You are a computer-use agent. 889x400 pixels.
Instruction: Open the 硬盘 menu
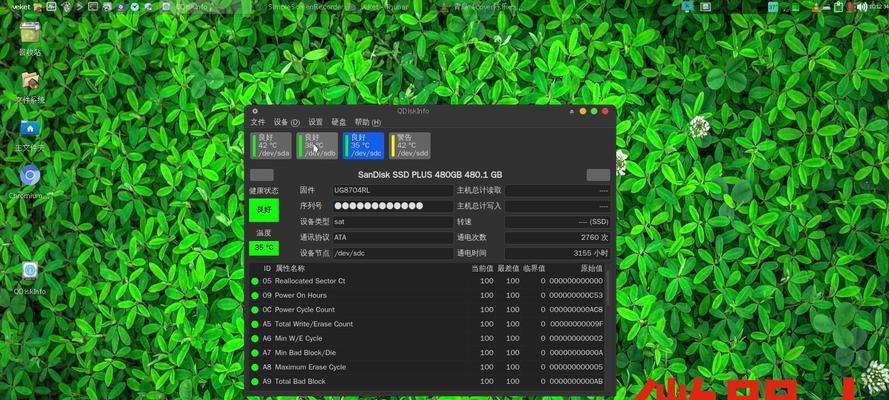pyautogui.click(x=339, y=122)
